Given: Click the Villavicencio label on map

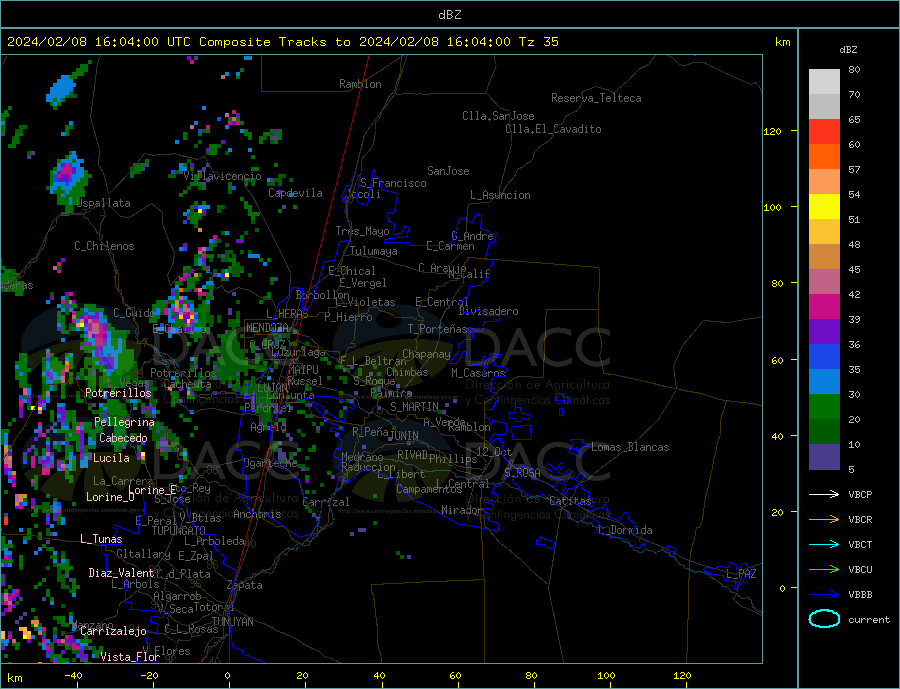Looking at the screenshot, I should pyautogui.click(x=222, y=176).
